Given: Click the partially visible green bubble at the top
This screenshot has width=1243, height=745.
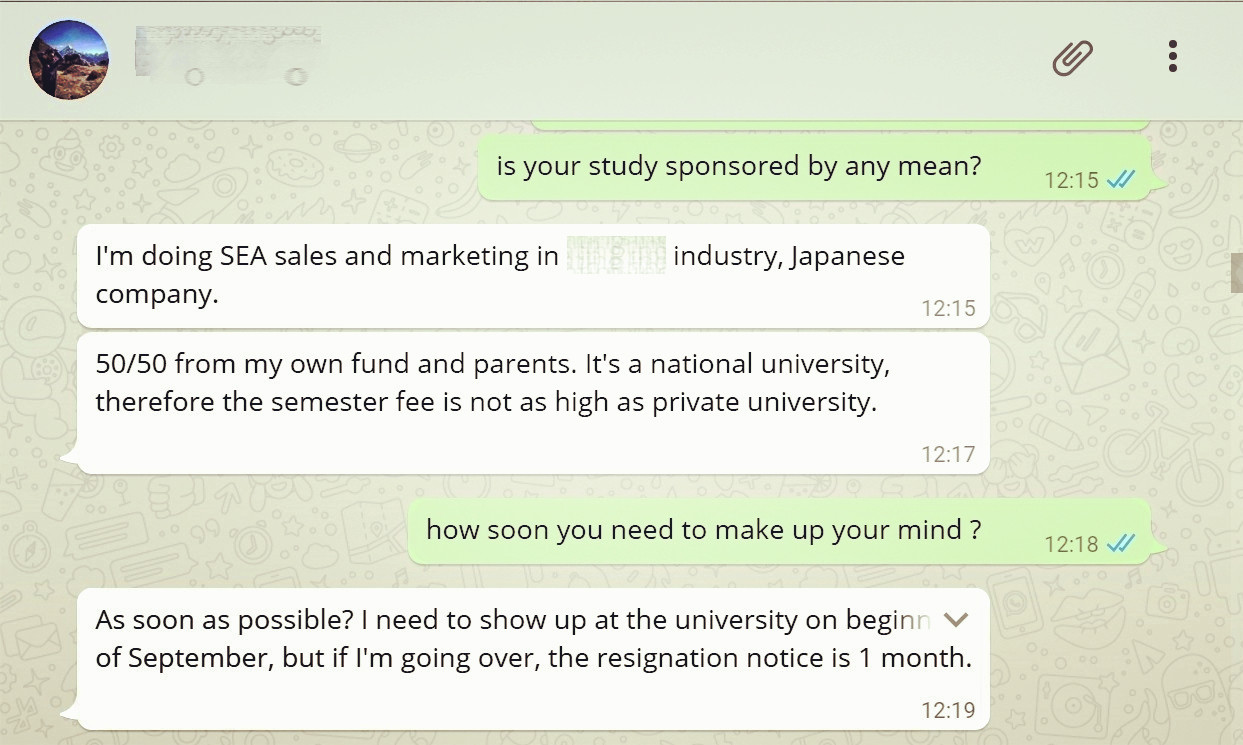Looking at the screenshot, I should (840, 126).
